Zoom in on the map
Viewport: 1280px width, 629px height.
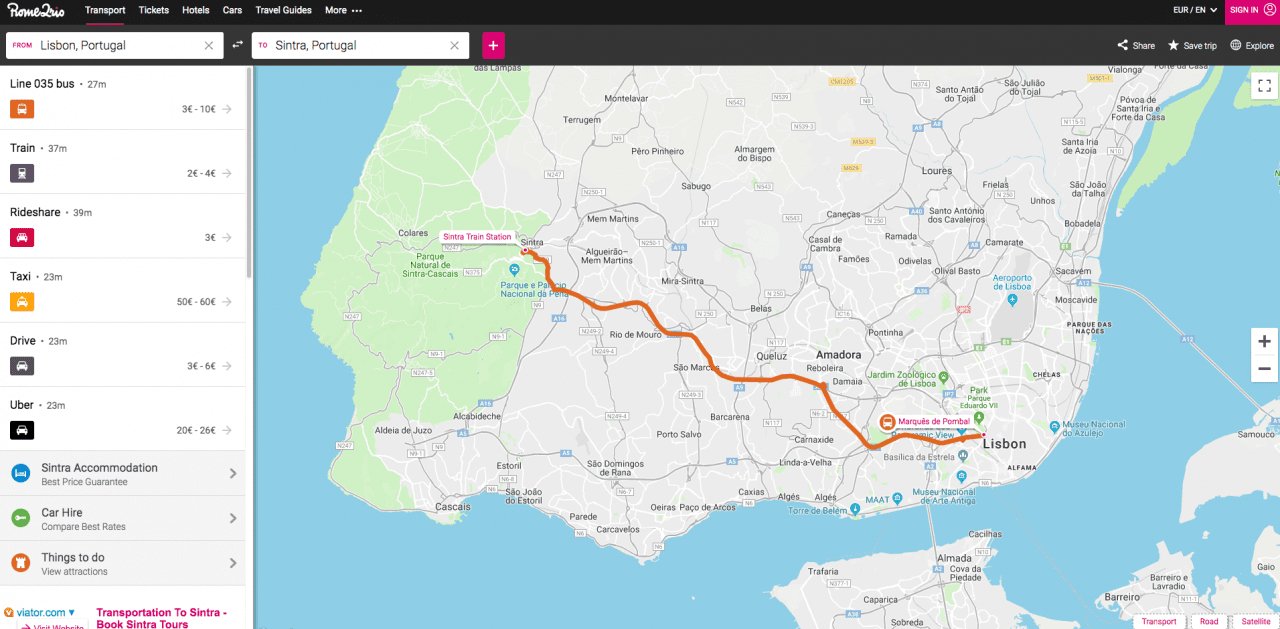(x=1264, y=342)
